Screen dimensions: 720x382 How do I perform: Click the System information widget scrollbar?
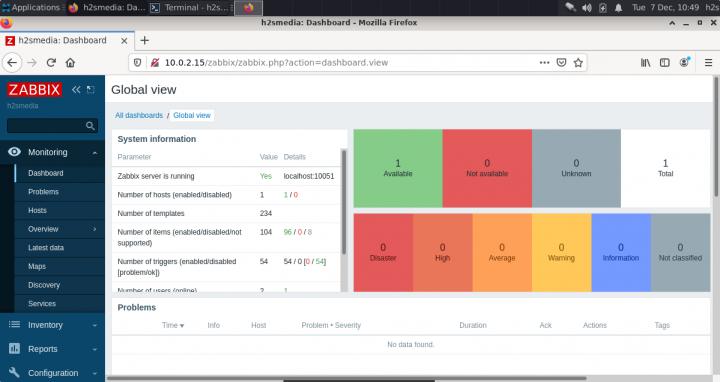click(344, 202)
